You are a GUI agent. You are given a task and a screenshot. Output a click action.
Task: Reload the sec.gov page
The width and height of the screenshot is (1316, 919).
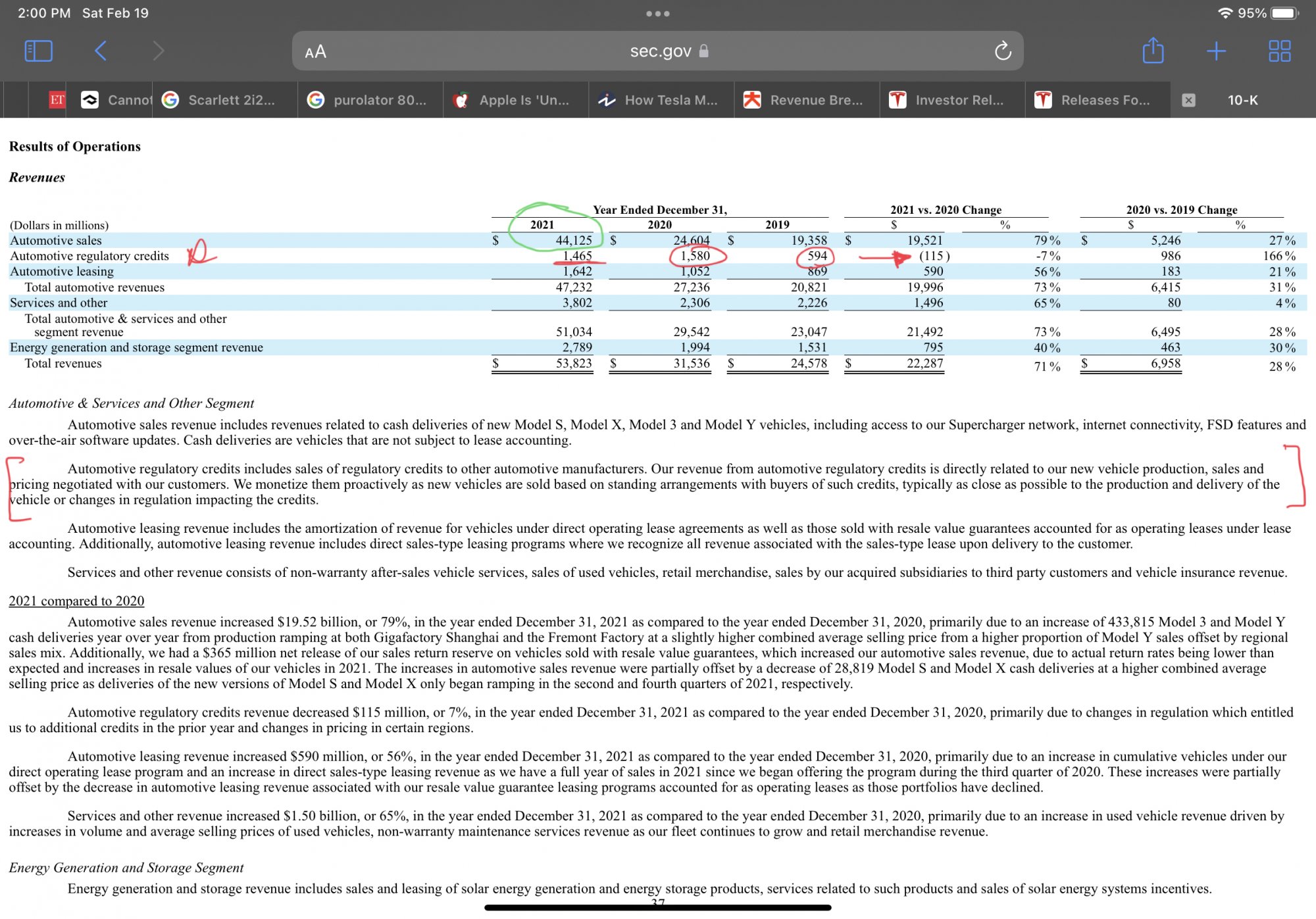pos(1002,51)
